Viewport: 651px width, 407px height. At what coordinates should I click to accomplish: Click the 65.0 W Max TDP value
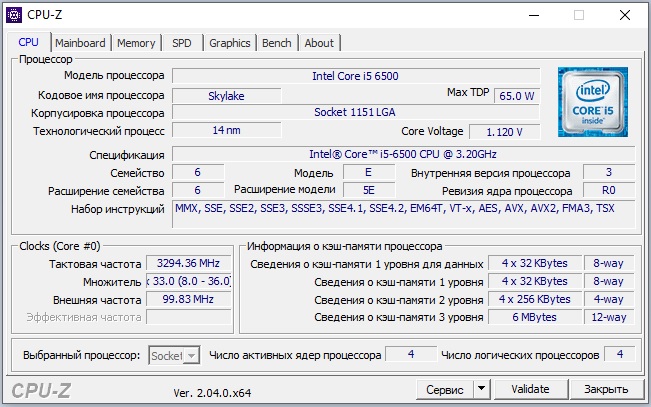(517, 96)
